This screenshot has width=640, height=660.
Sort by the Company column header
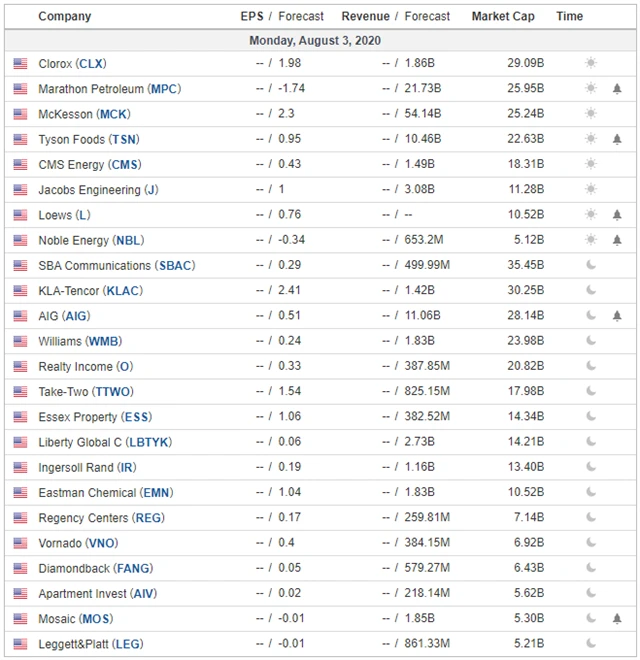pyautogui.click(x=64, y=16)
